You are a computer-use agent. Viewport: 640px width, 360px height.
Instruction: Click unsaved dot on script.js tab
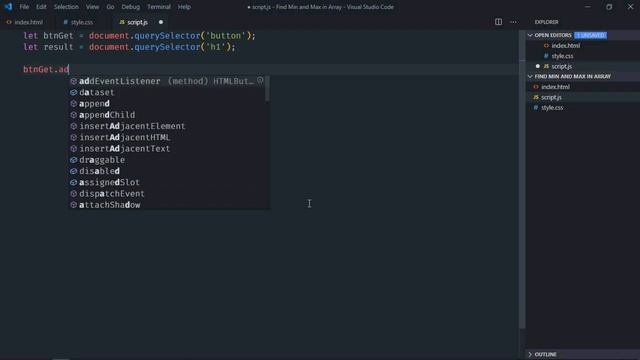coord(161,22)
